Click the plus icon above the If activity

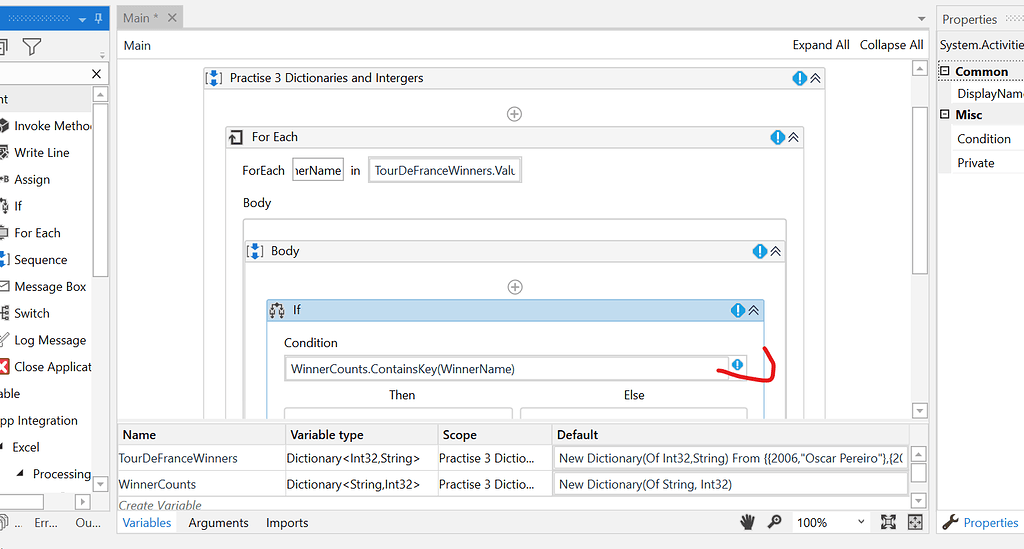tap(515, 287)
